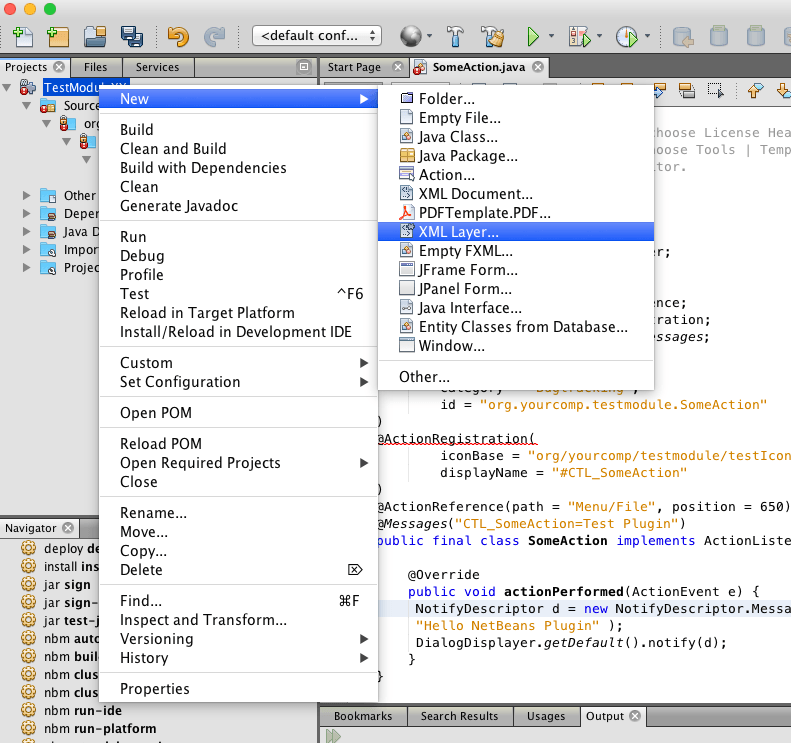Select Clean and Build in context menu
This screenshot has width=791, height=743.
(x=173, y=149)
